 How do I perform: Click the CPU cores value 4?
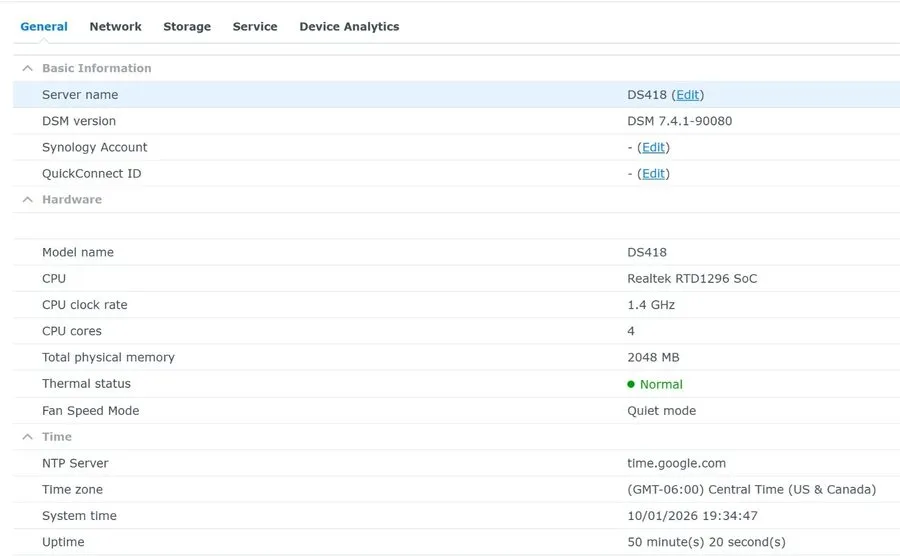(x=631, y=332)
